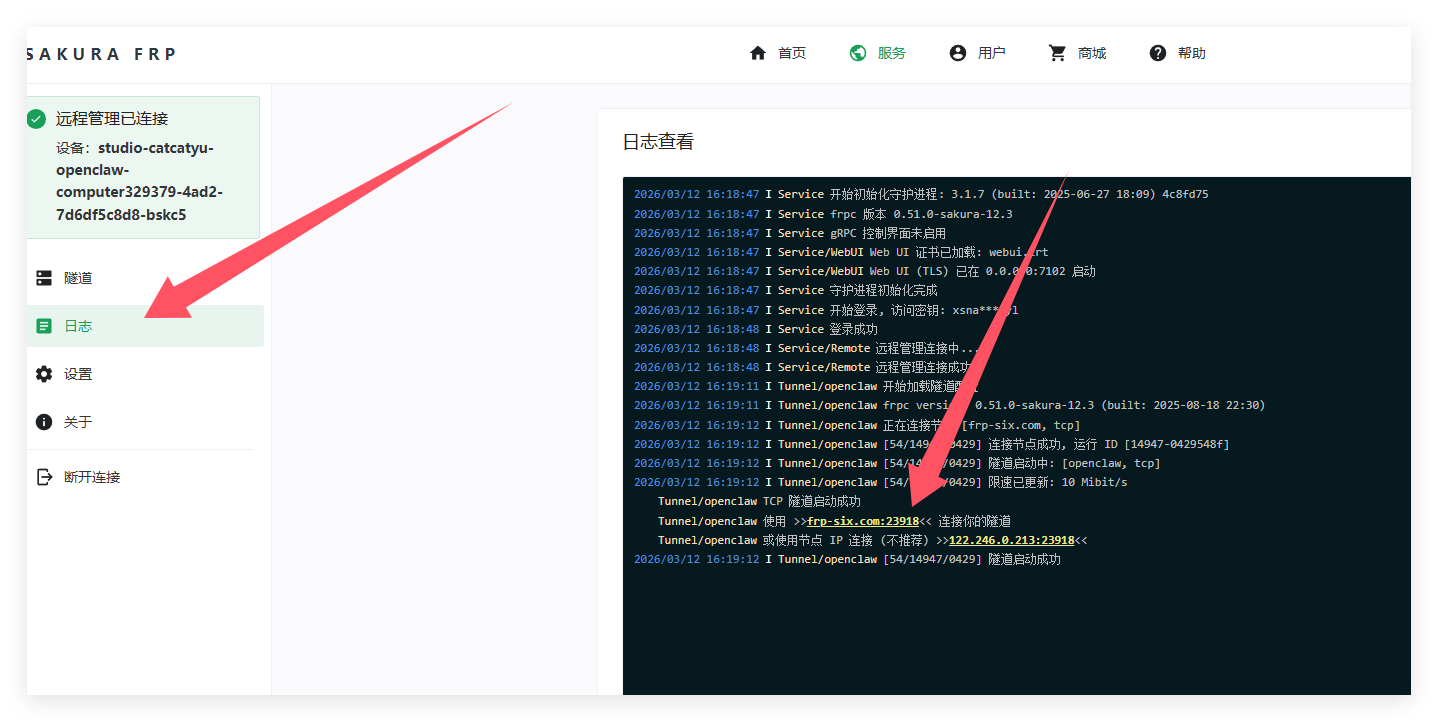1438x722 pixels.
Task: Click the SAKURA FRP logo text
Action: (101, 54)
